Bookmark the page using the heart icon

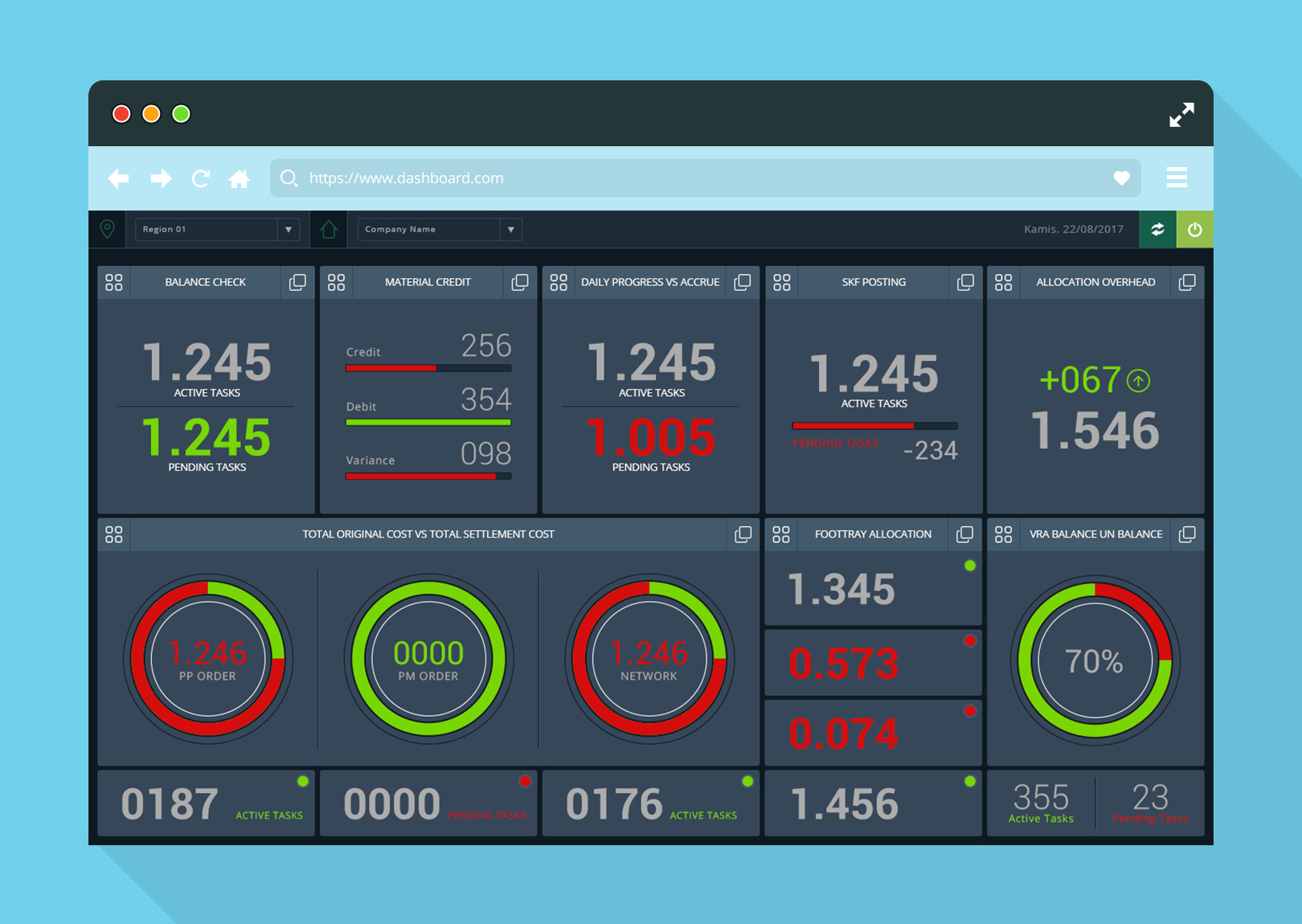[x=1122, y=178]
